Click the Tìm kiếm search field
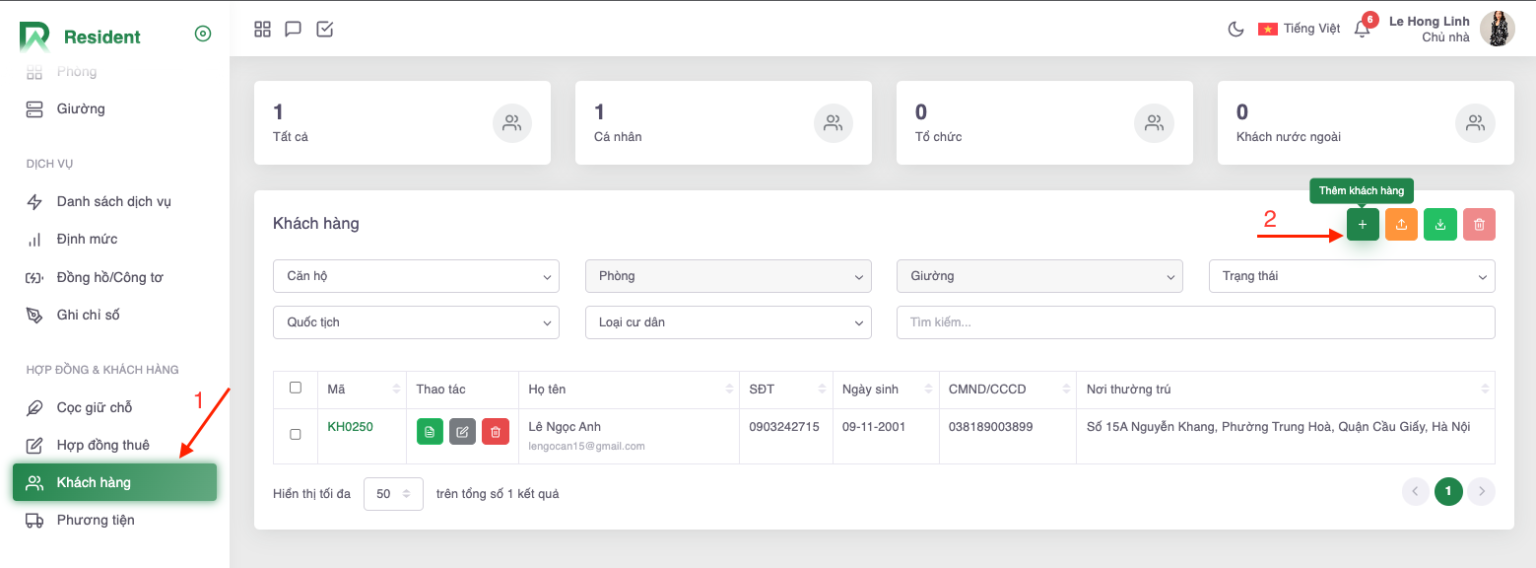Image resolution: width=1536 pixels, height=568 pixels. 1195,322
